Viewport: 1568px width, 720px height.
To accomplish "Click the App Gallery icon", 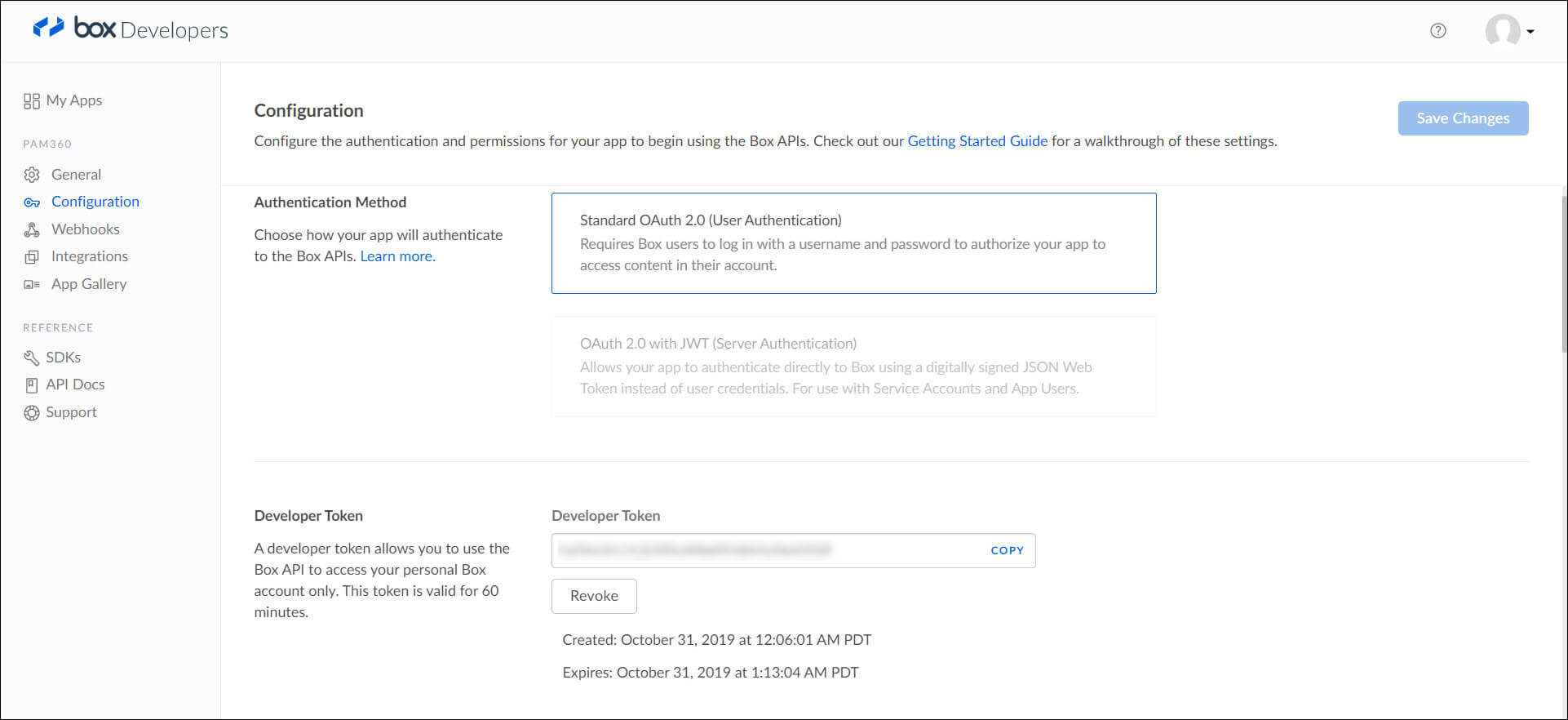I will 32,285.
